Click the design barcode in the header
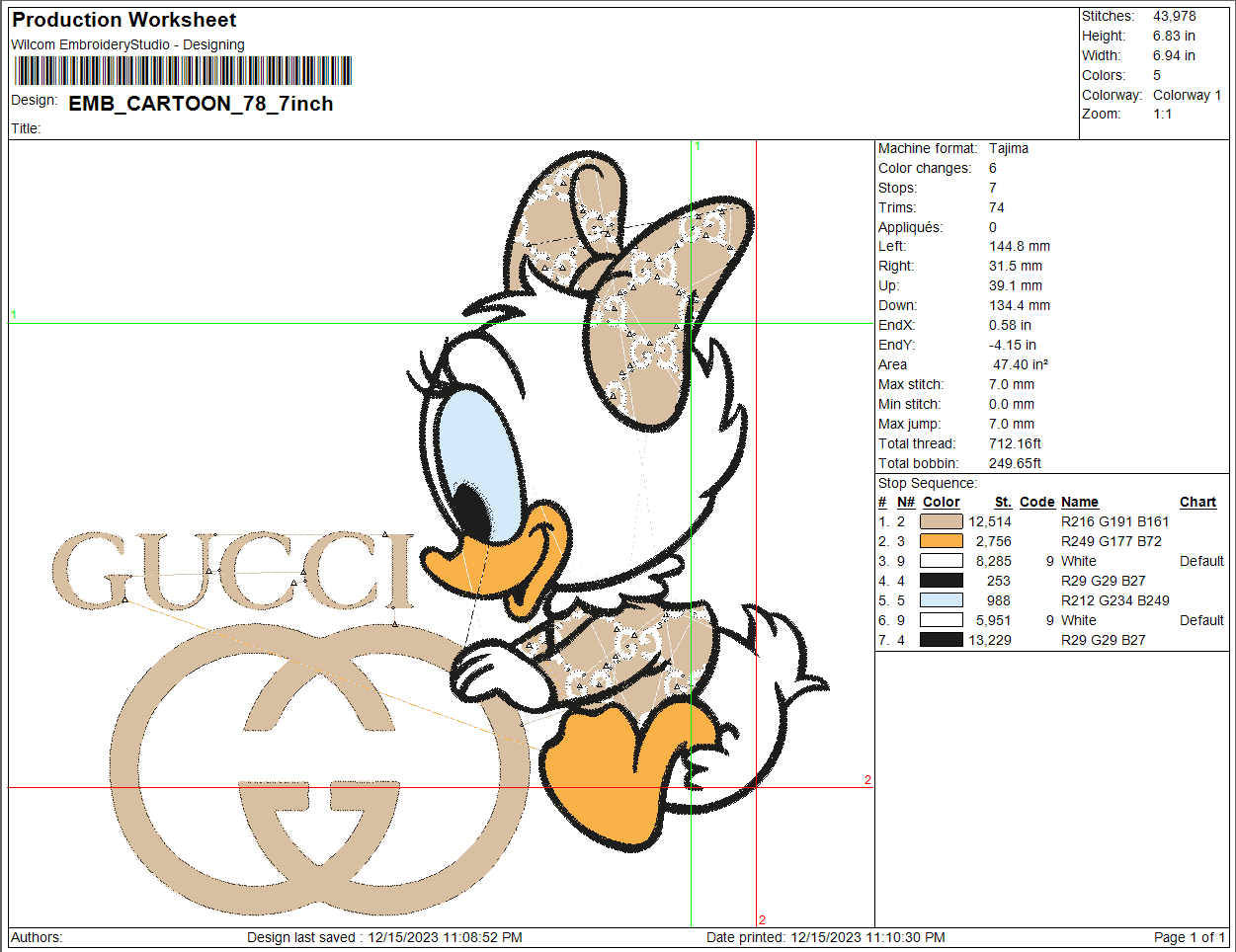This screenshot has width=1236, height=952. click(x=184, y=71)
